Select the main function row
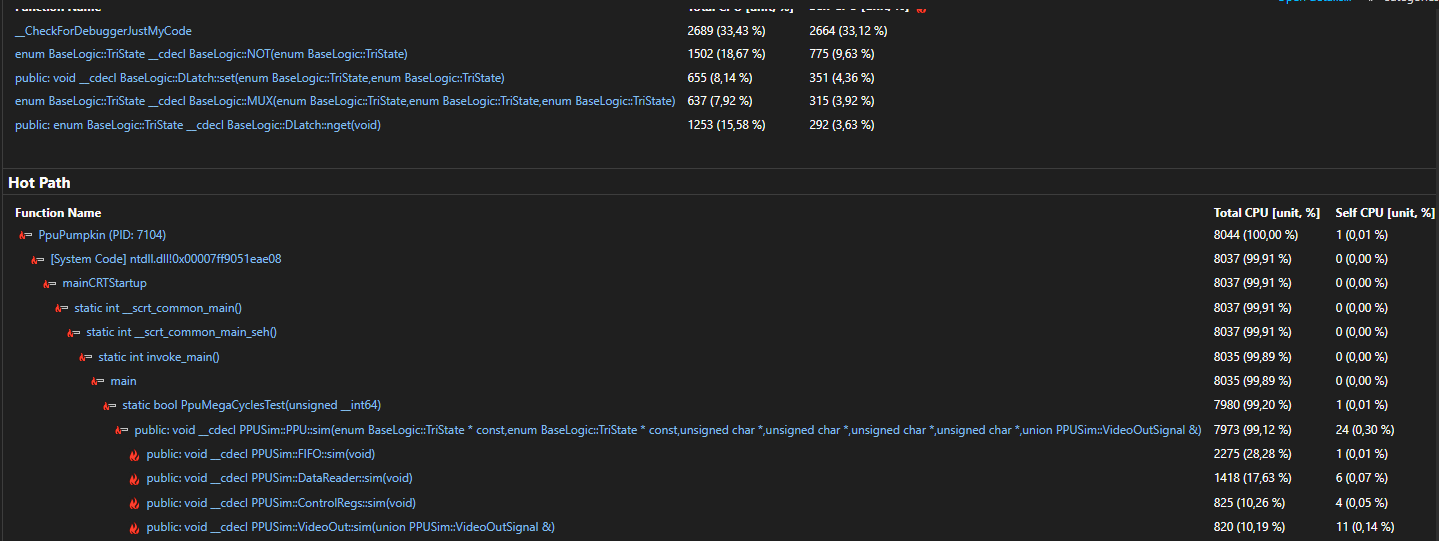The image size is (1439, 541). (x=123, y=381)
